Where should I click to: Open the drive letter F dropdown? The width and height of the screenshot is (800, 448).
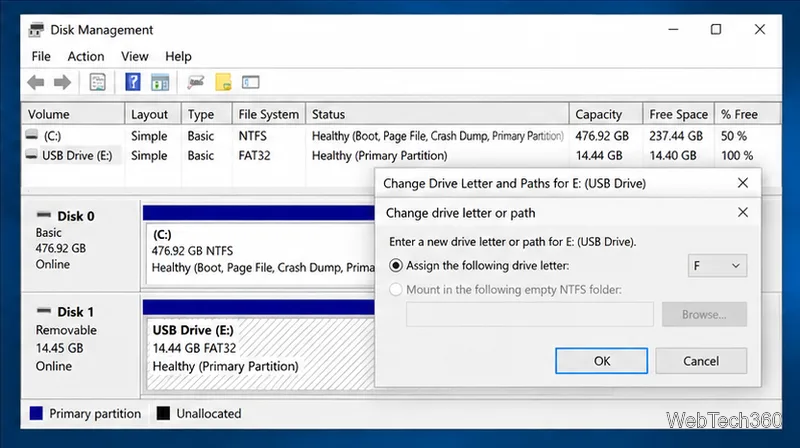point(717,265)
